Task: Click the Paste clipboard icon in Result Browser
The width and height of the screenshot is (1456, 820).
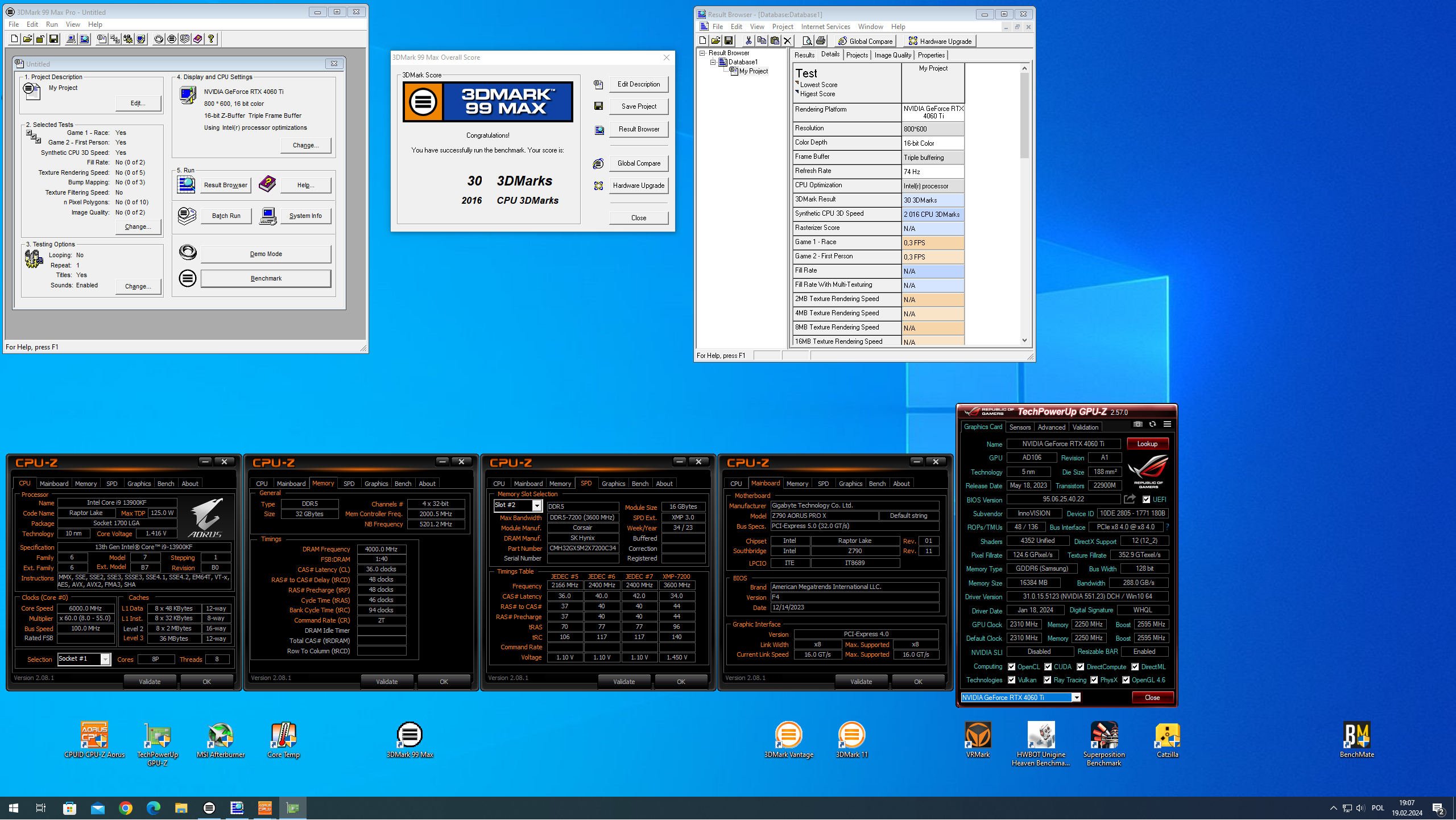Action: (x=775, y=40)
